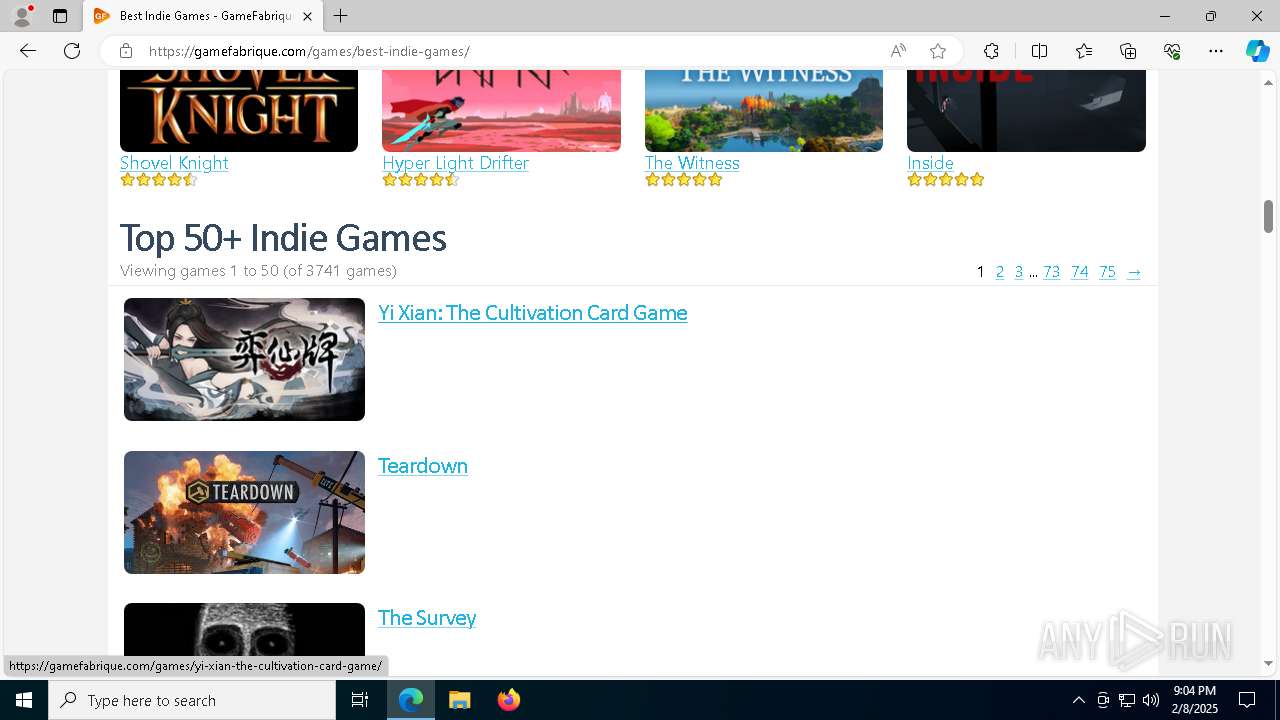Click Teardown game thumbnail
This screenshot has width=1280, height=720.
[x=244, y=512]
